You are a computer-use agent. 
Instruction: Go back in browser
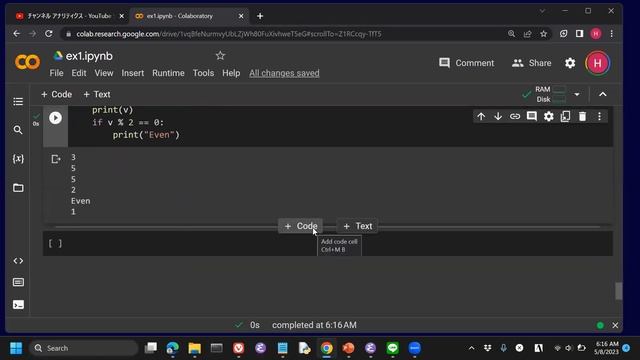tap(16, 34)
